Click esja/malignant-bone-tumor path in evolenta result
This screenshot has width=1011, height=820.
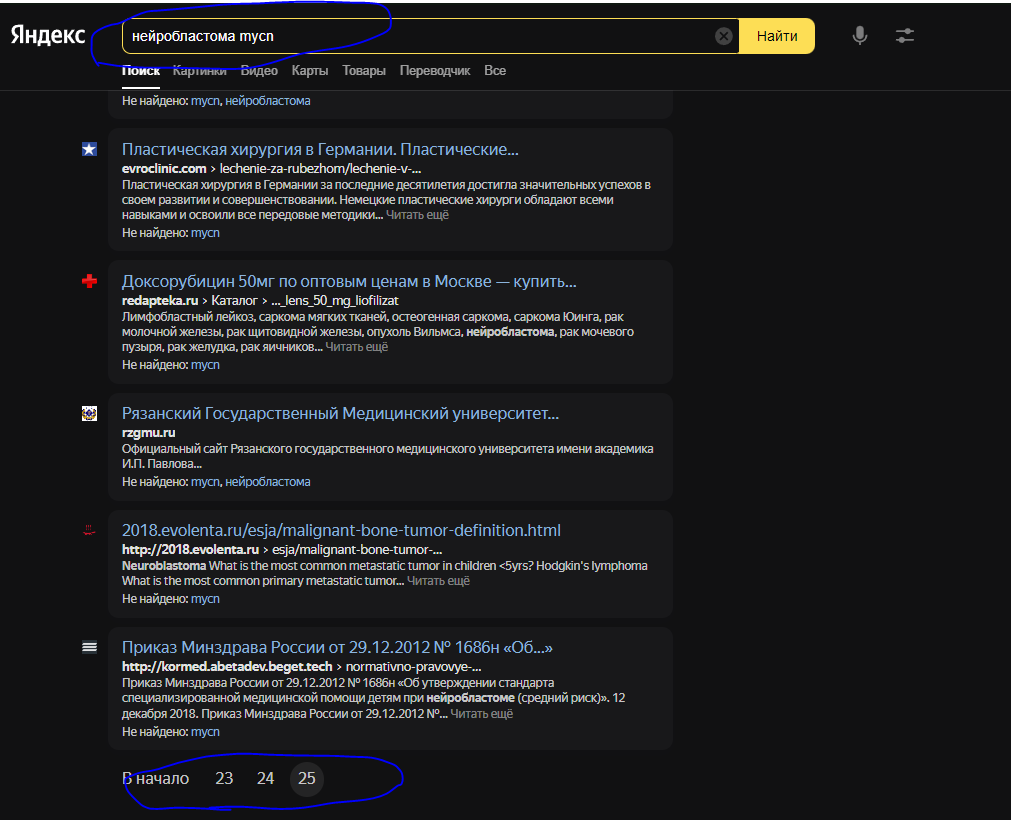[357, 550]
